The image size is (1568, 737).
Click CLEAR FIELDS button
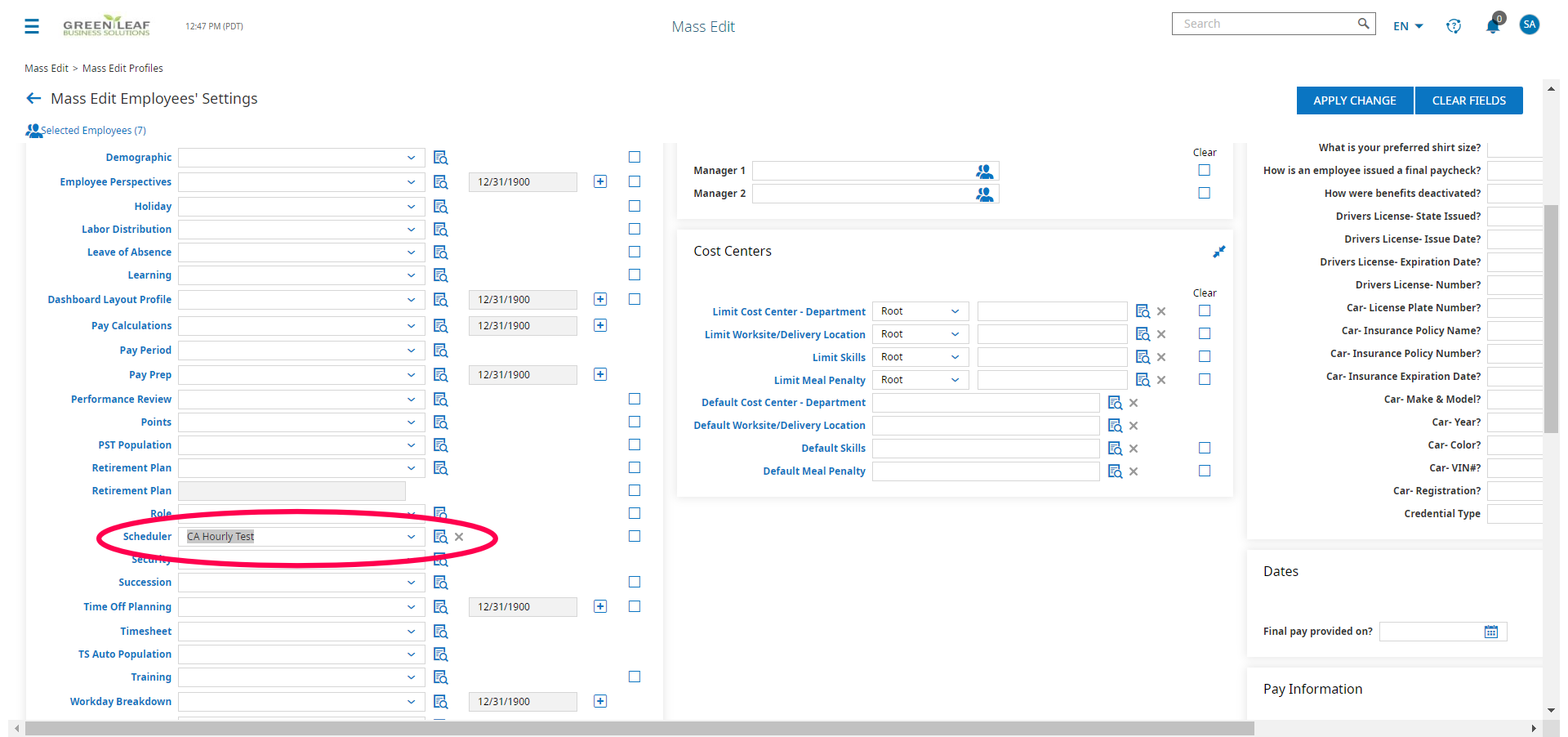coord(1469,100)
